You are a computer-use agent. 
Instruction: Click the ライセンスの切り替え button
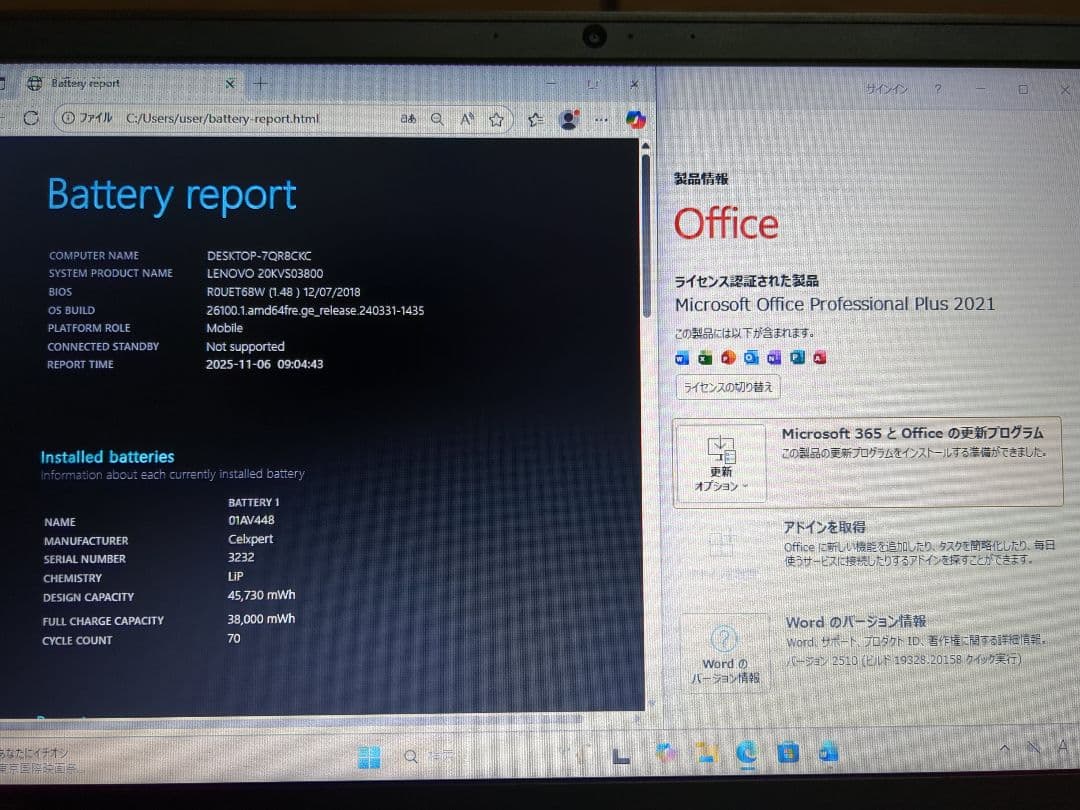pyautogui.click(x=727, y=387)
